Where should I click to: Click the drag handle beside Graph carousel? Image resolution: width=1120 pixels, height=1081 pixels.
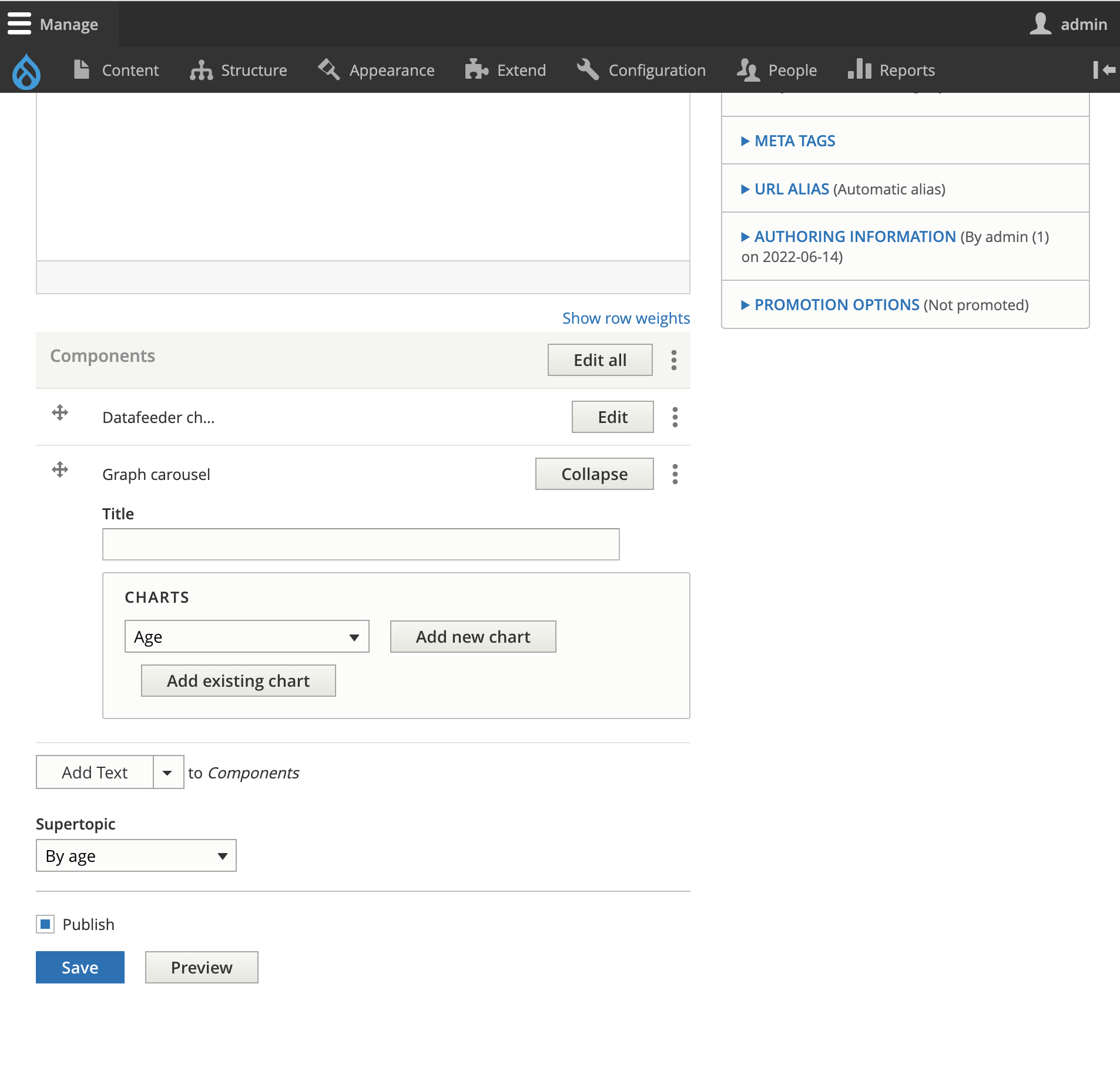tap(60, 470)
